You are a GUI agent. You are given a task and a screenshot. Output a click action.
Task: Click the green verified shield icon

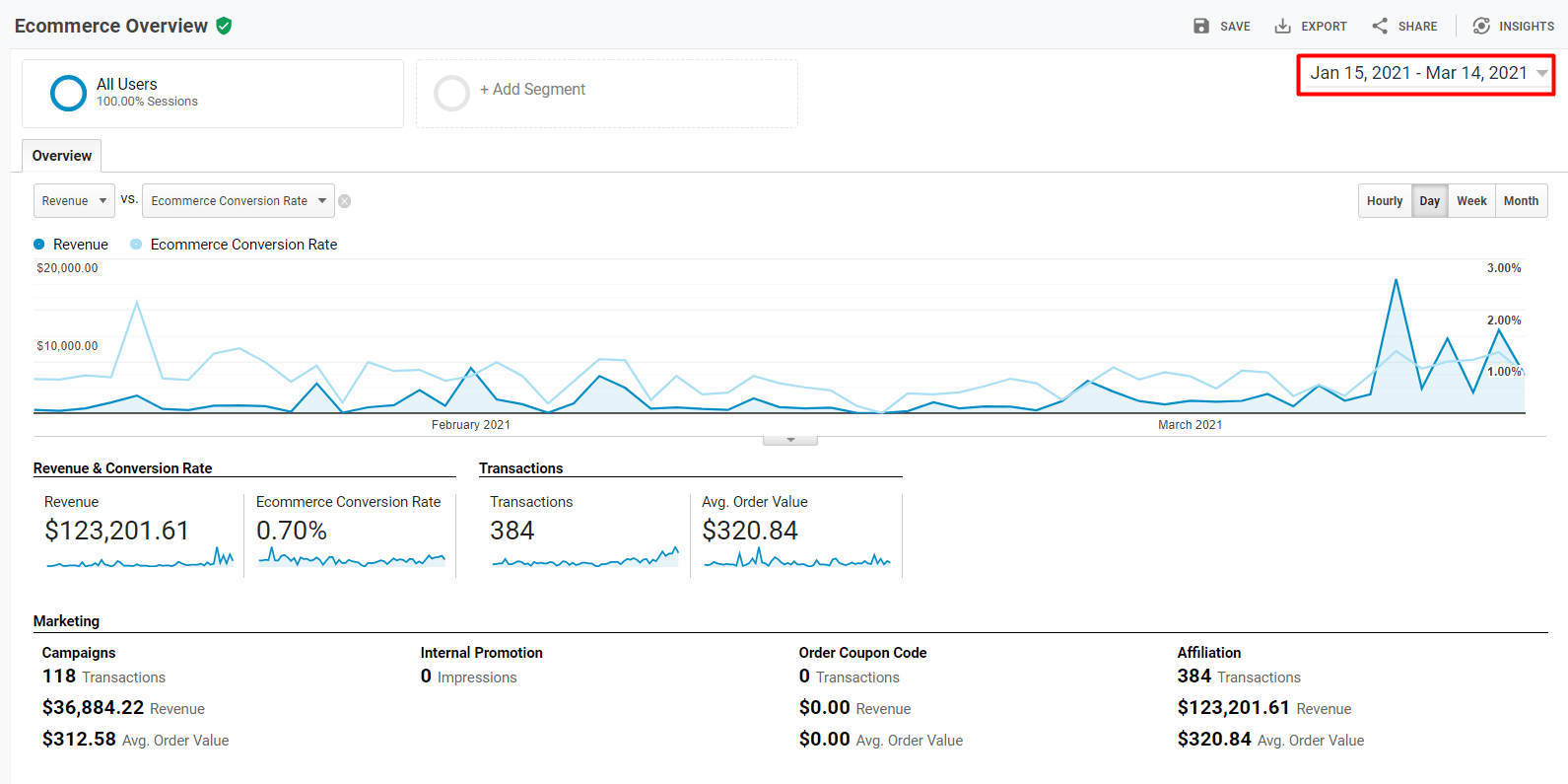coord(224,26)
